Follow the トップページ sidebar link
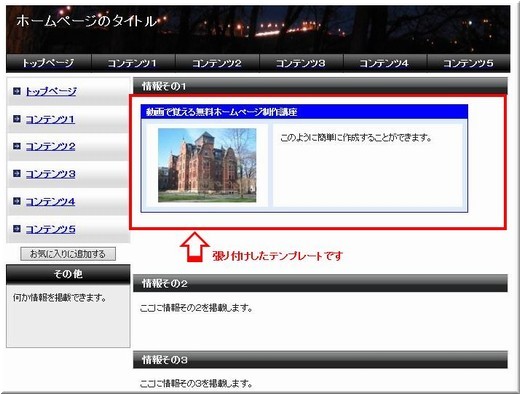 51,91
